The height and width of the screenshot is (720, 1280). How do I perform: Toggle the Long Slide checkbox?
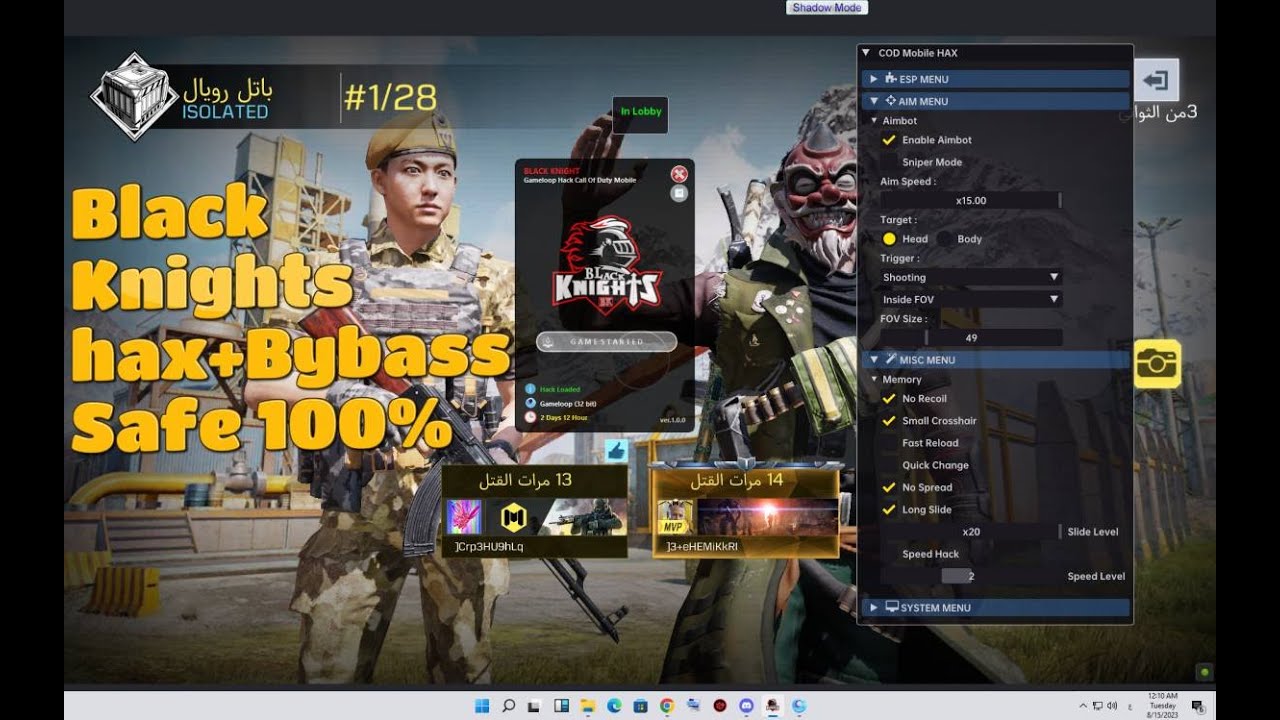click(888, 510)
